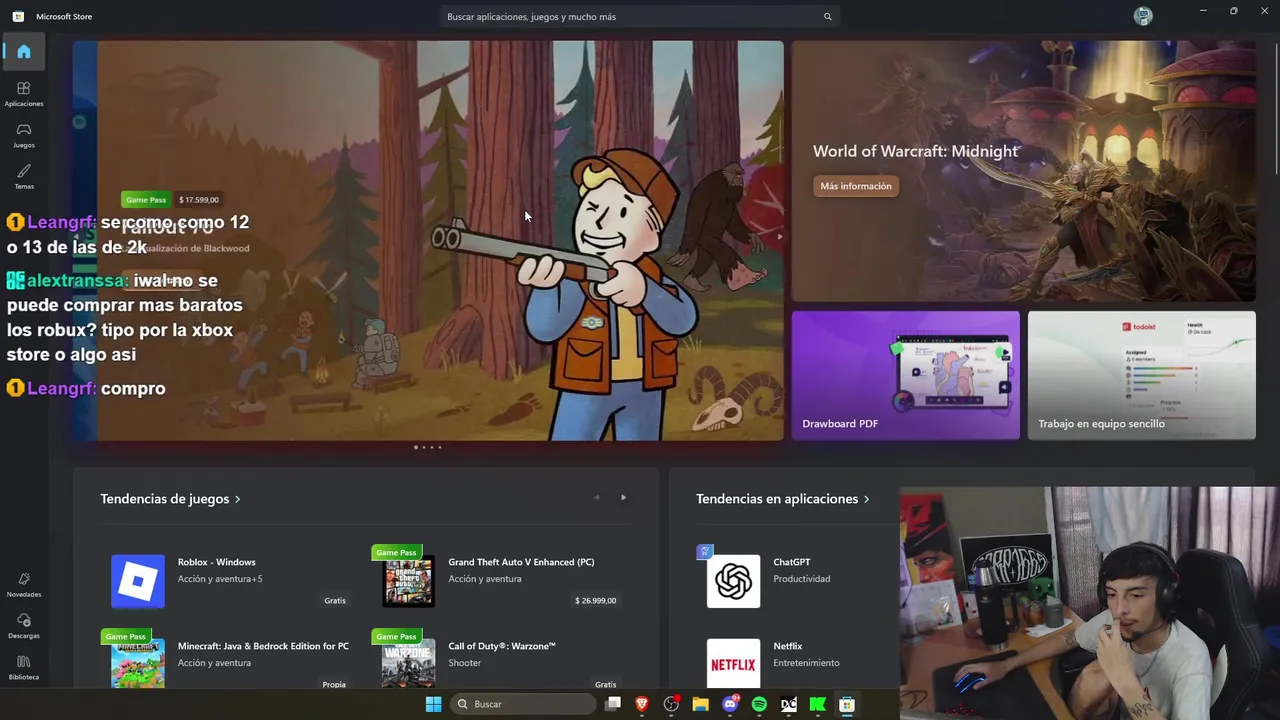1280x720 pixels.
Task: Click Roblox - Windows title text
Action: (x=217, y=562)
